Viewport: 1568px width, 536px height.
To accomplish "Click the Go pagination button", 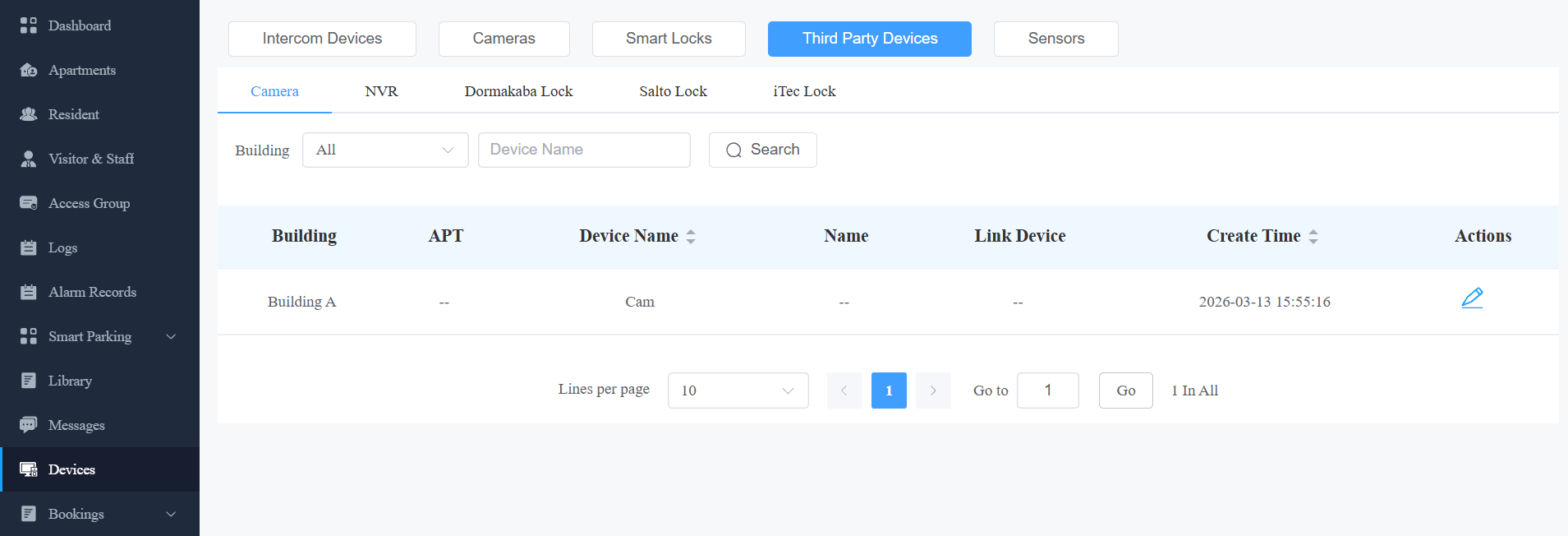I will tap(1126, 390).
